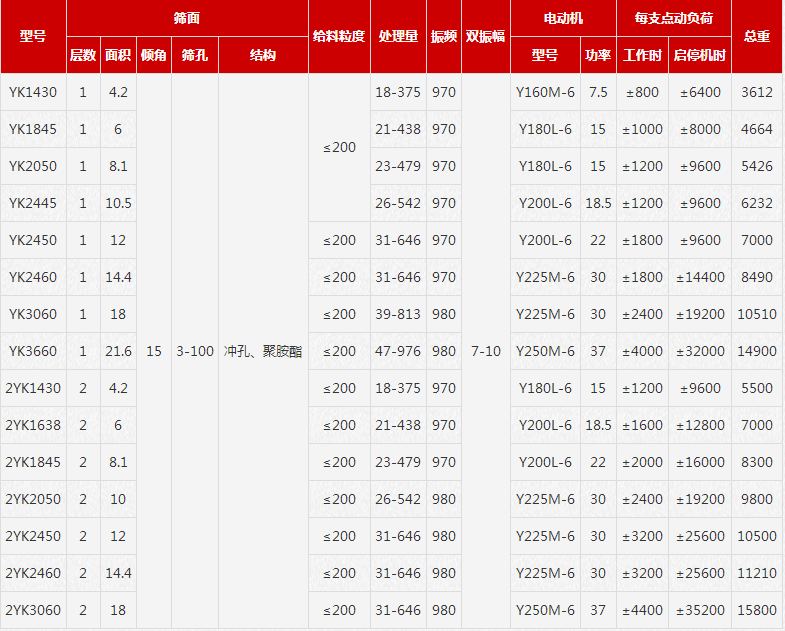This screenshot has width=785, height=631.
Task: Click the 处理量 column header
Action: (x=398, y=37)
